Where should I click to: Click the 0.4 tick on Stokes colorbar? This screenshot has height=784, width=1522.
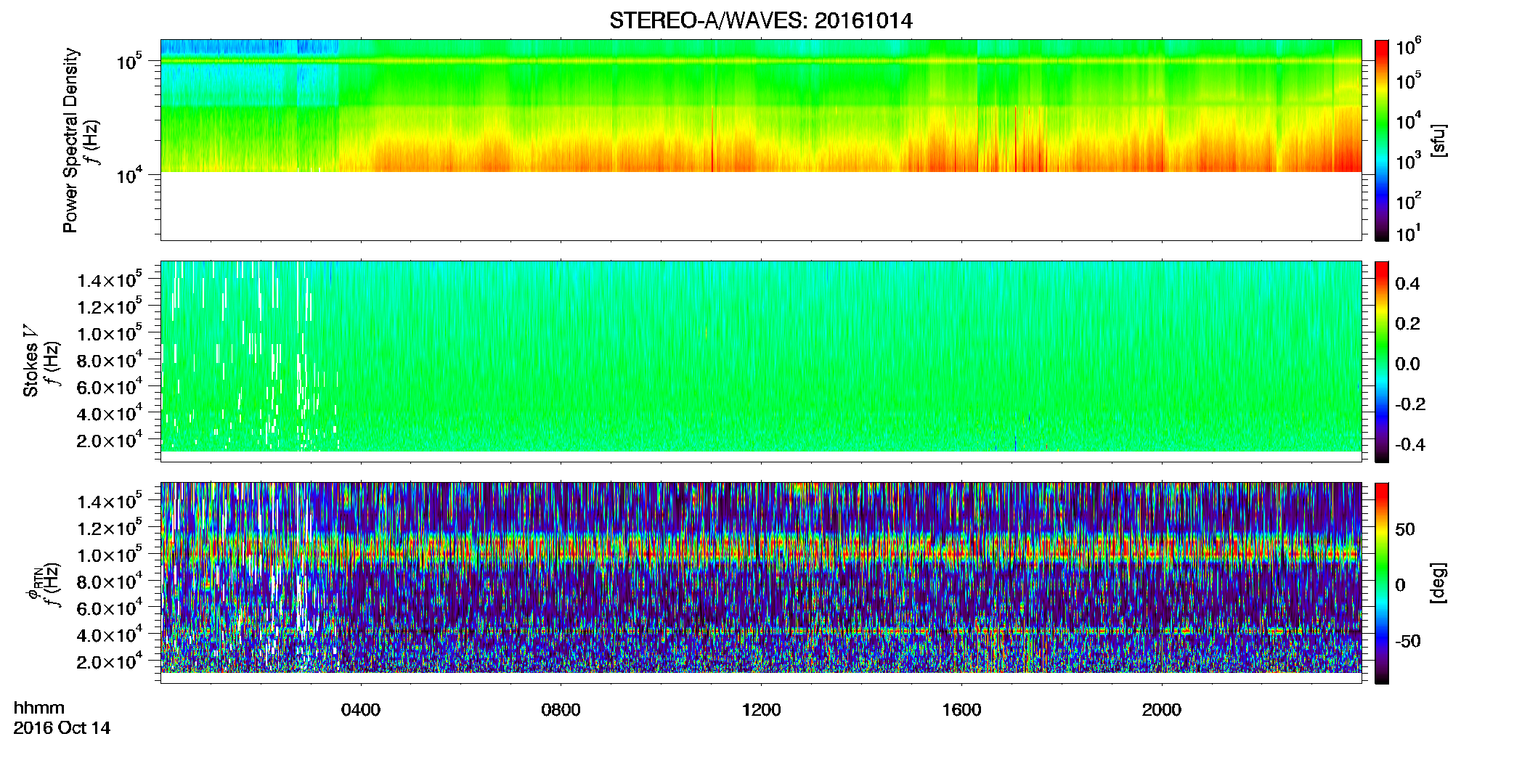click(1407, 284)
